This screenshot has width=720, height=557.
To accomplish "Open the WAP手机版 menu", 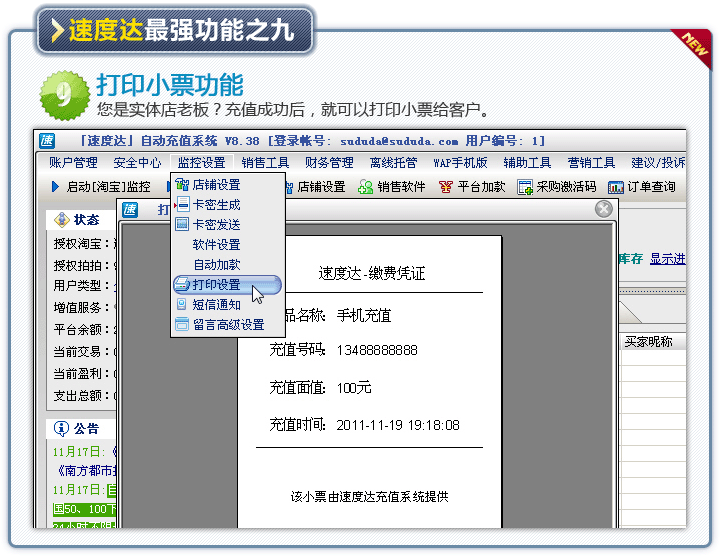I will 460,163.
